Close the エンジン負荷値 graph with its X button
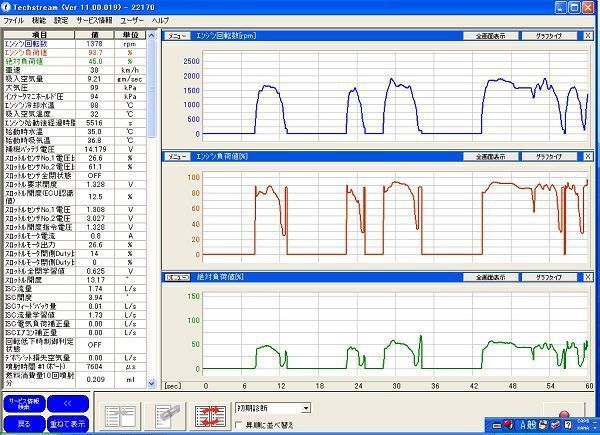This screenshot has width=600, height=435. pos(587,156)
